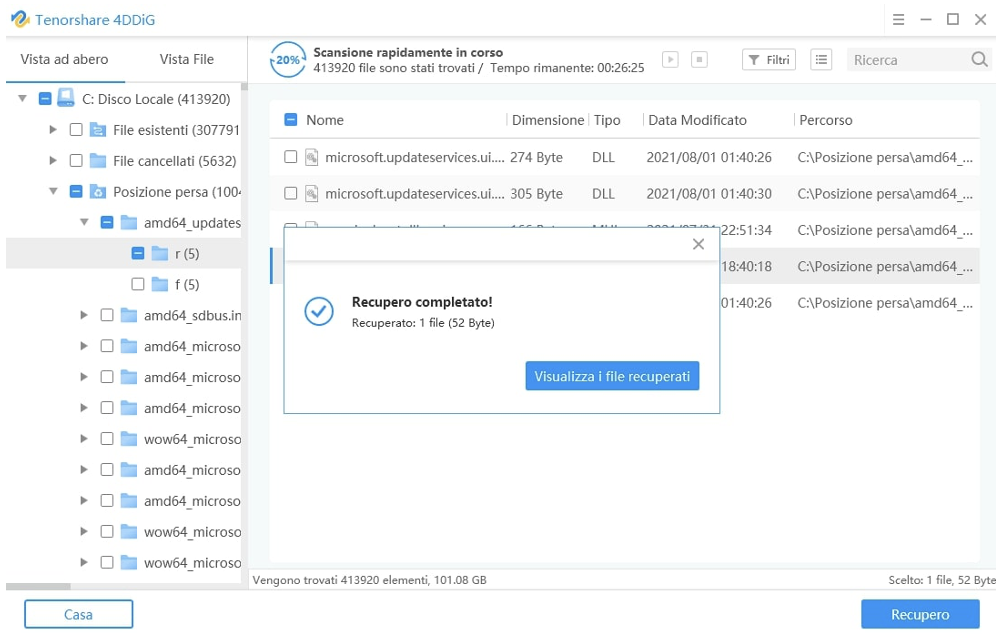Click Visualizza i file recuperati
The image size is (996, 644).
coord(612,375)
